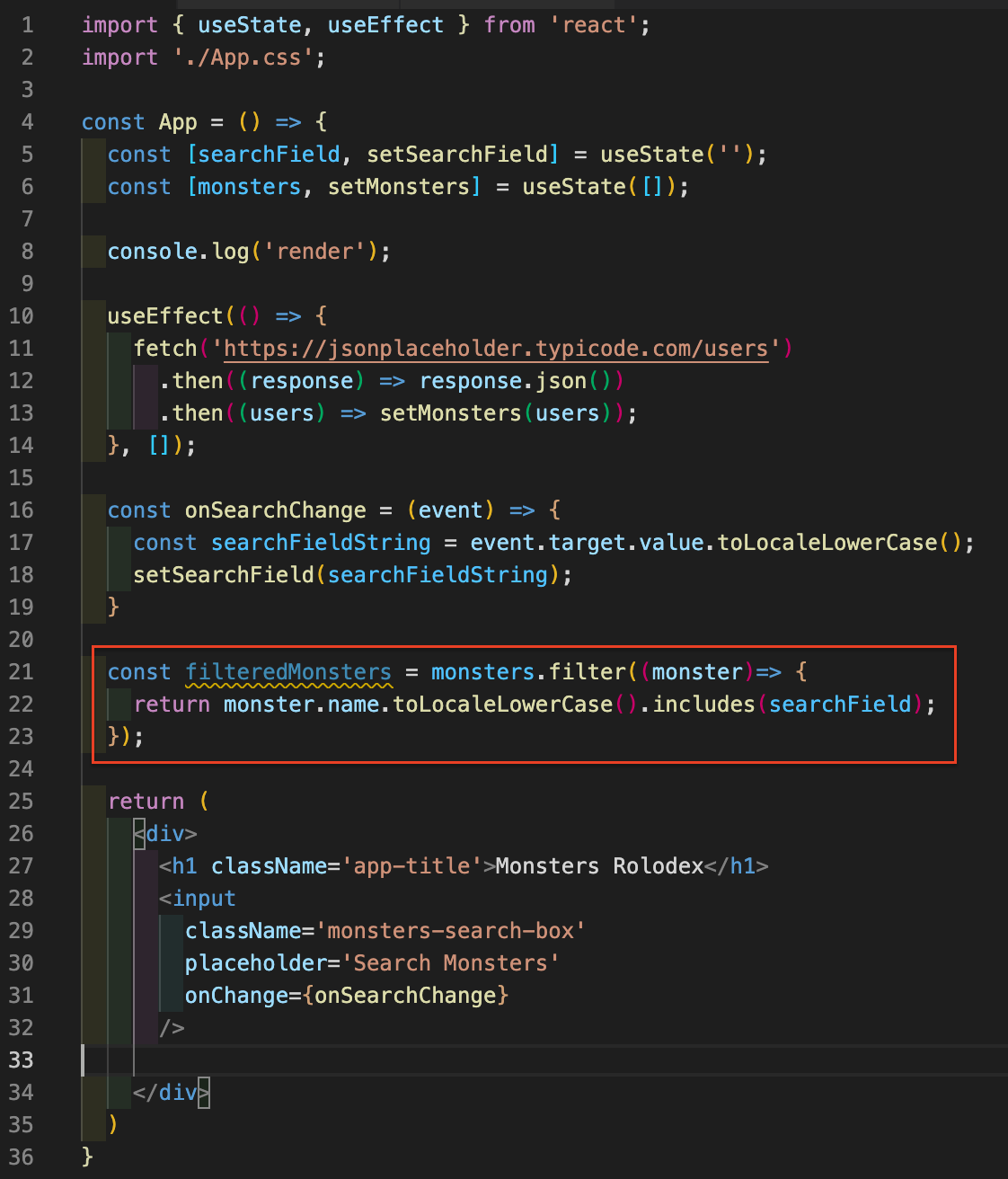Click the console.log statement
Screen dimensions: 1008x1179
249,252
